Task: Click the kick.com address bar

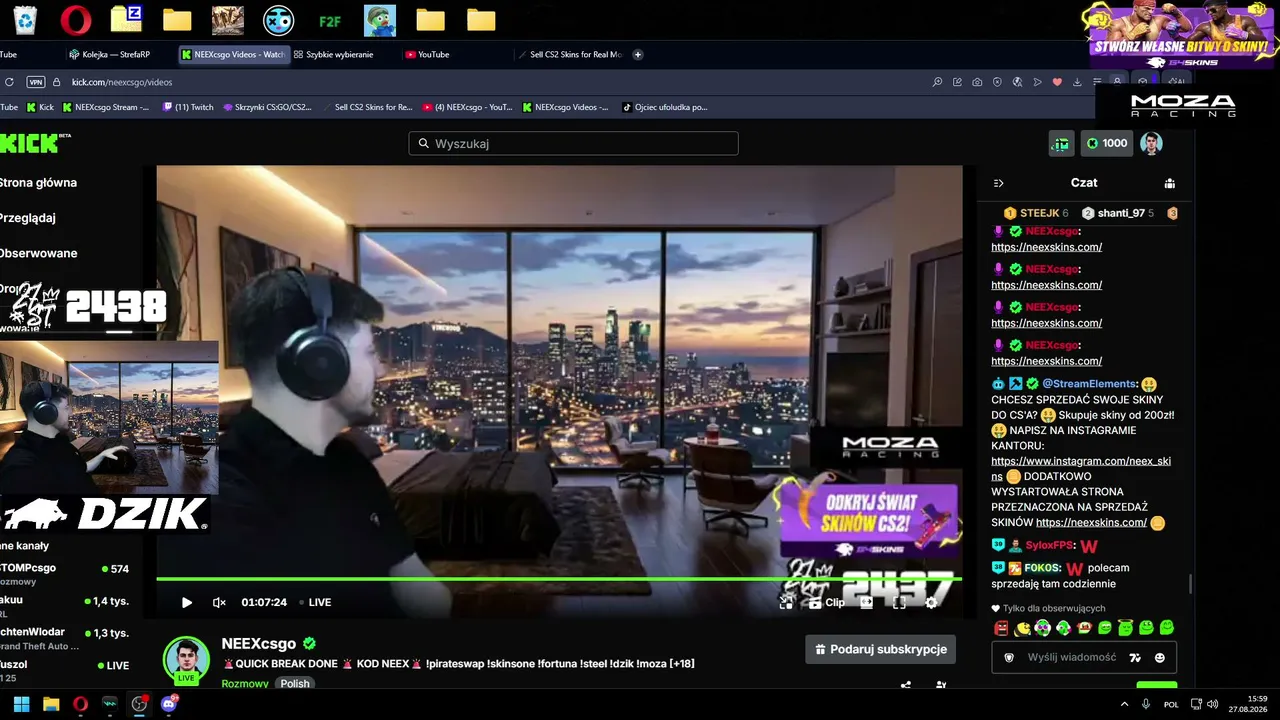Action: click(x=122, y=82)
